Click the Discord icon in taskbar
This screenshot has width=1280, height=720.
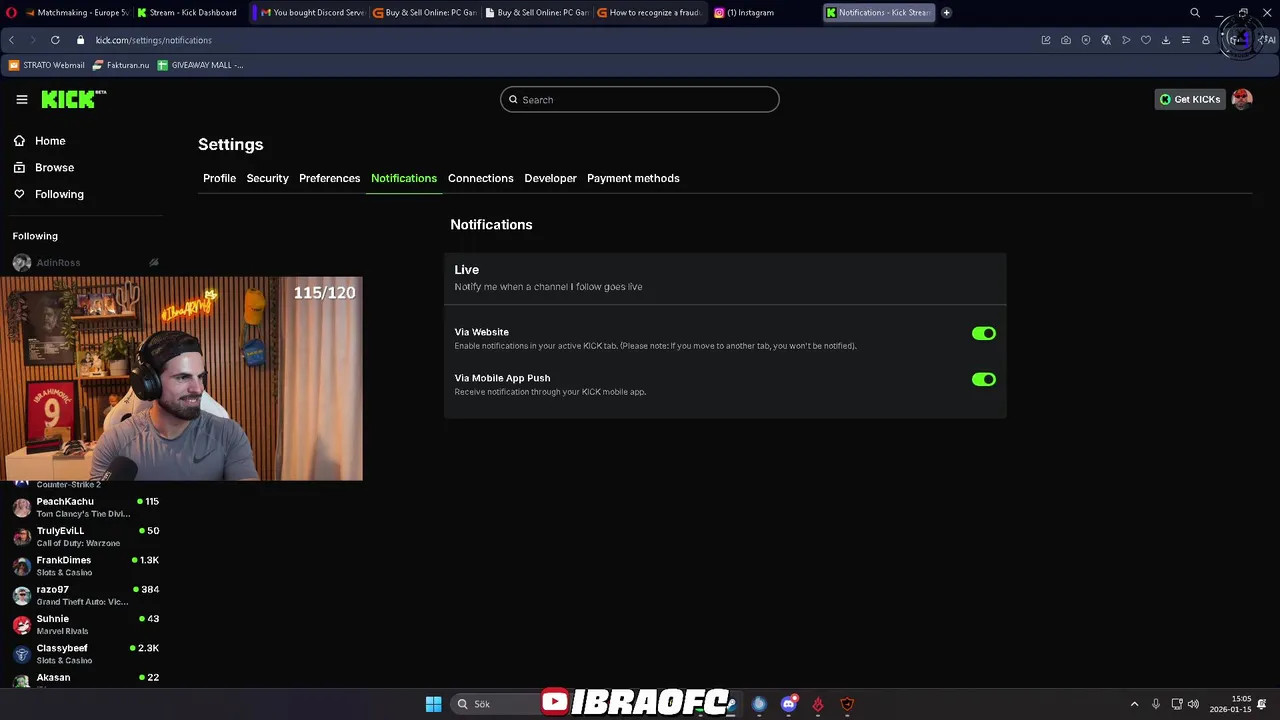tap(789, 704)
